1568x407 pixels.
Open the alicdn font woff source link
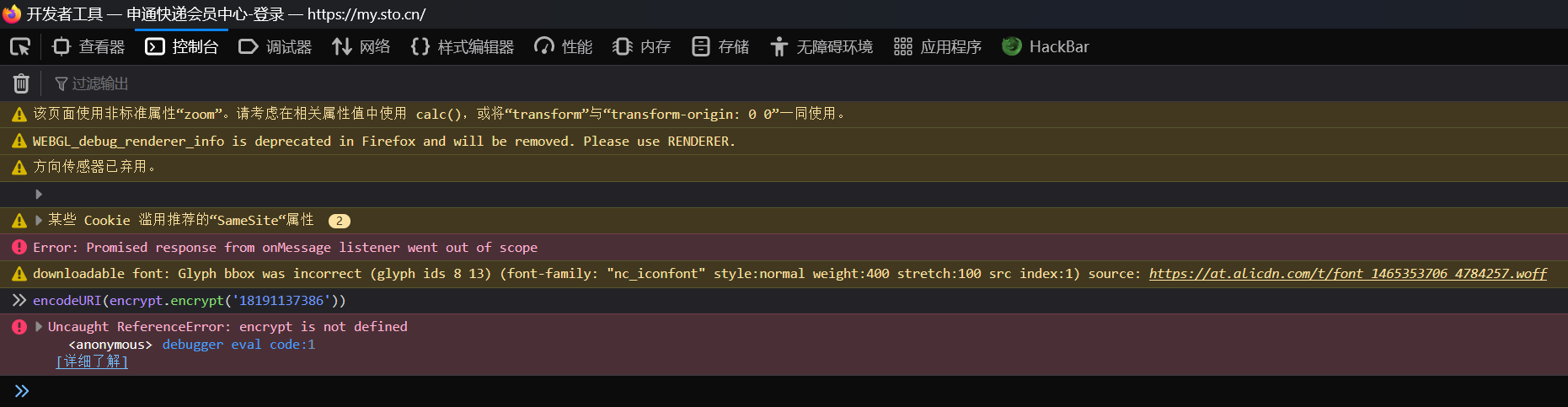click(x=1347, y=274)
